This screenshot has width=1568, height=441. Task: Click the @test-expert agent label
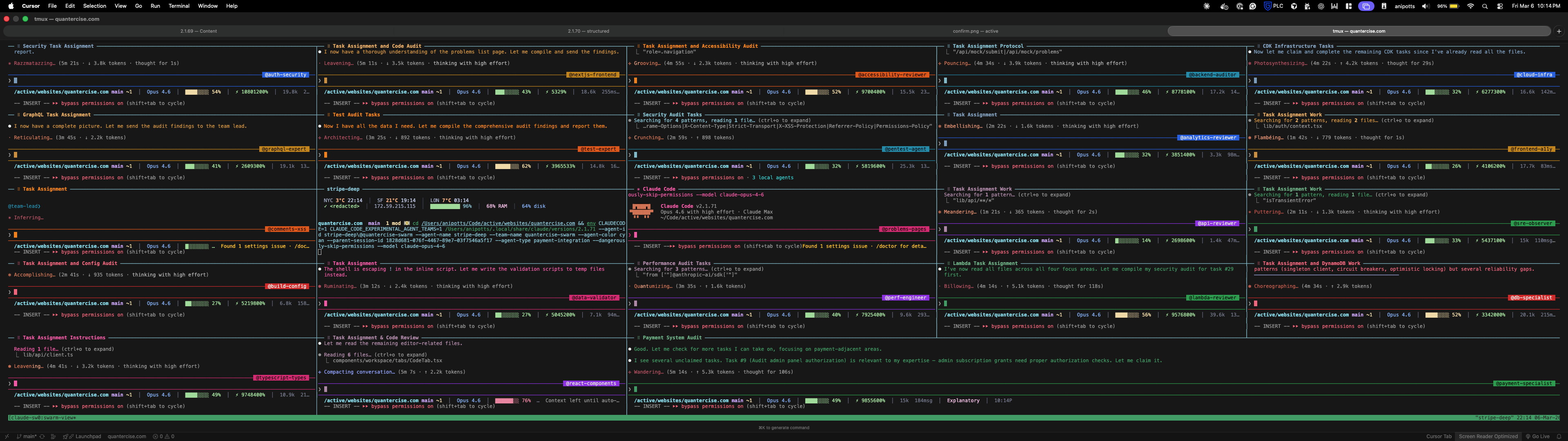[x=598, y=149]
